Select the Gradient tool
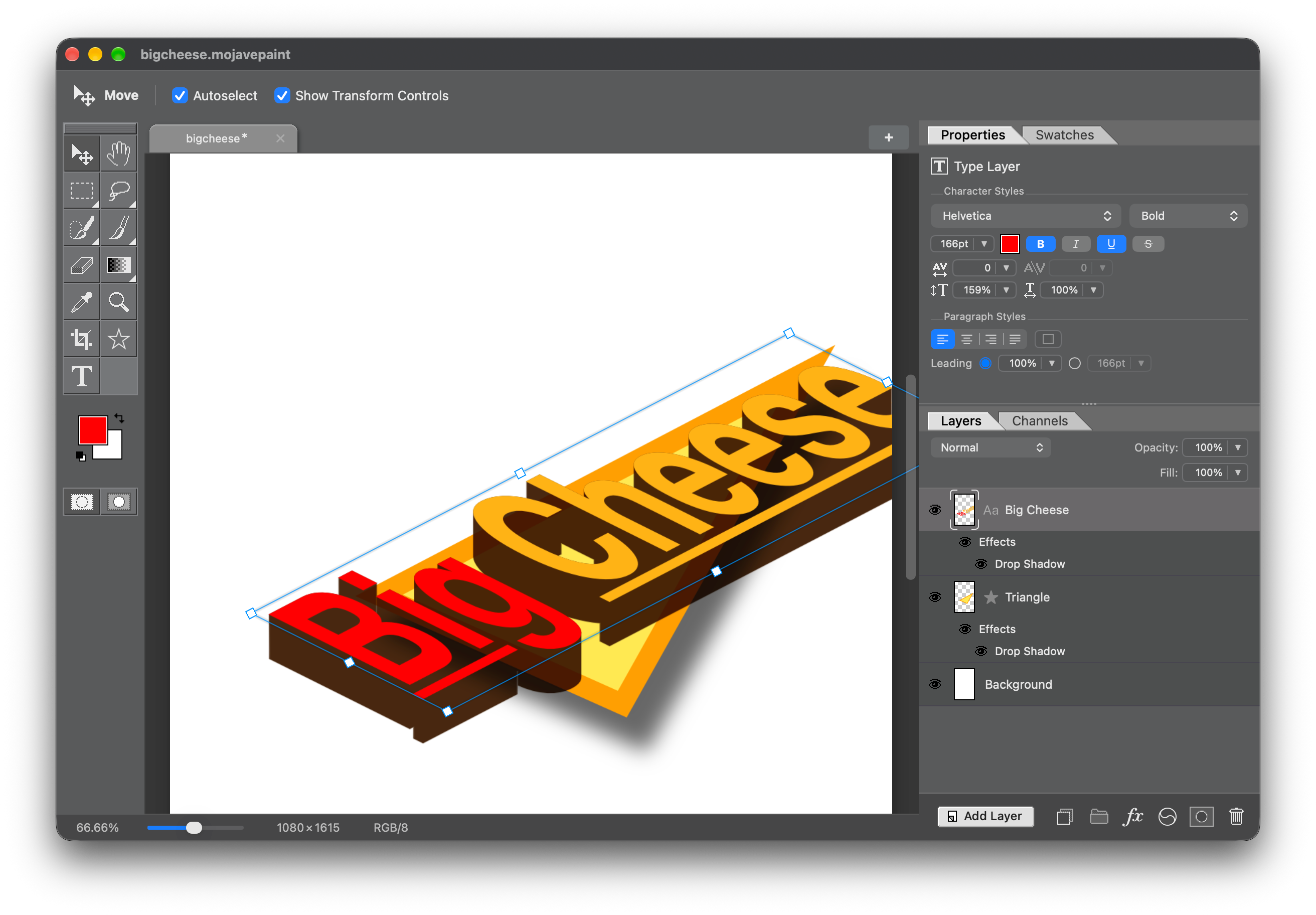The image size is (1316, 915). (x=119, y=265)
